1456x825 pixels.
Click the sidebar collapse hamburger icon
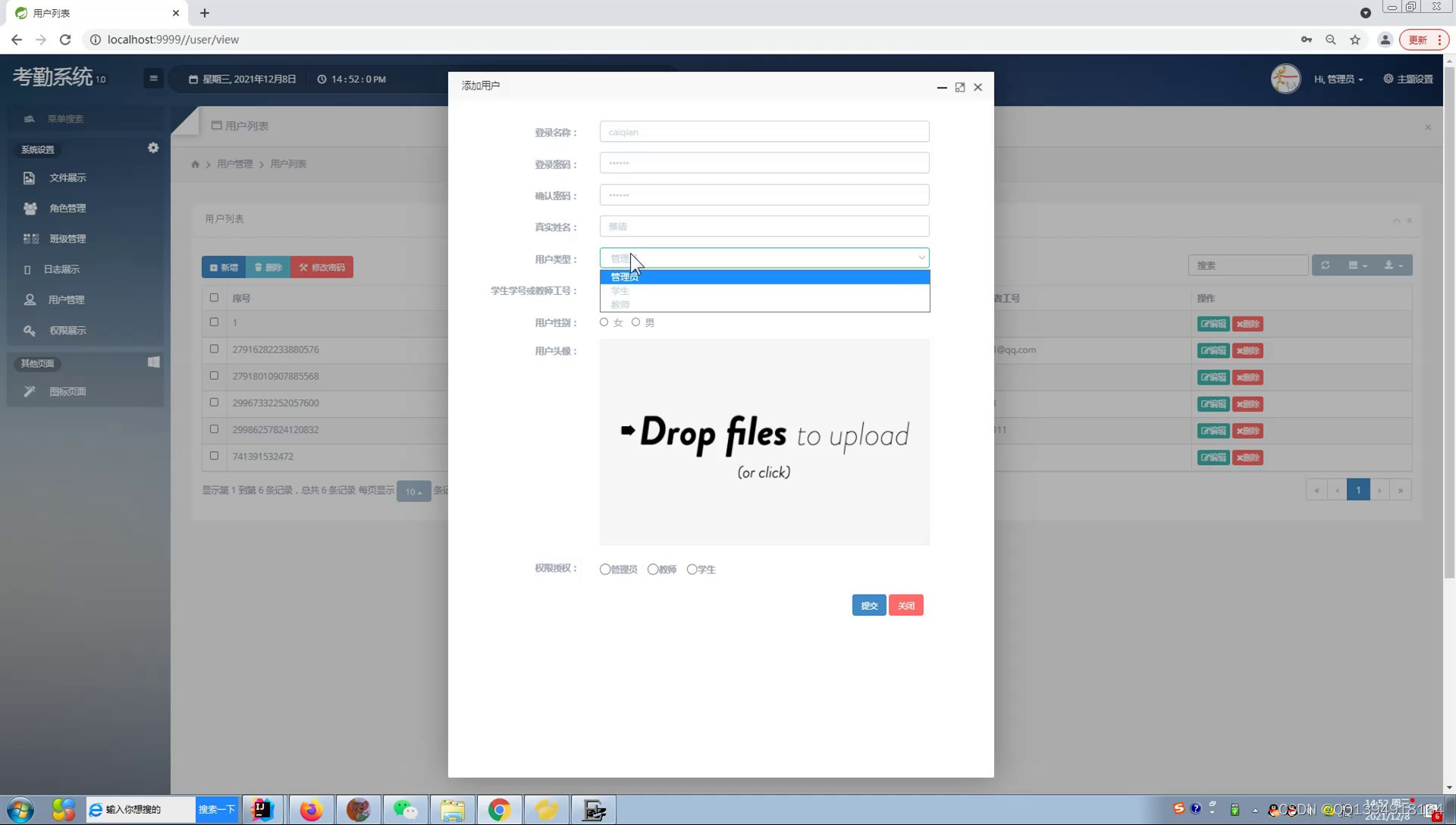coord(153,78)
